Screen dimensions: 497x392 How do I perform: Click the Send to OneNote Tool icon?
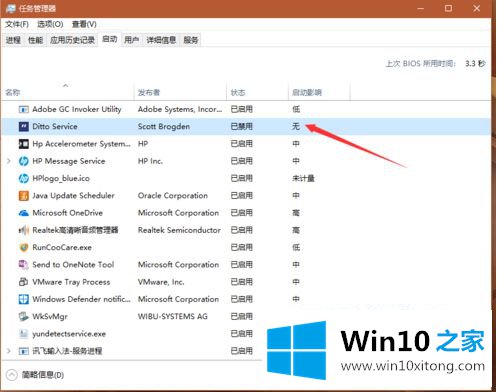23,265
